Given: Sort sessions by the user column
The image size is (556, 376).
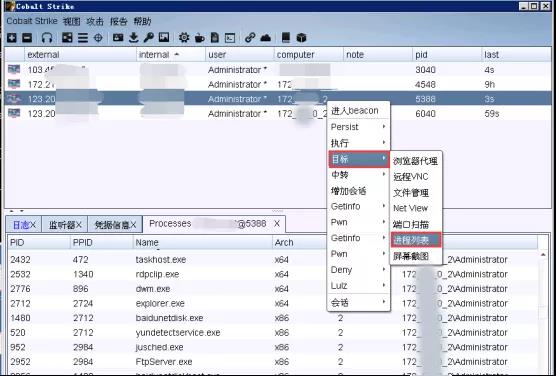Looking at the screenshot, I should click(240, 55).
